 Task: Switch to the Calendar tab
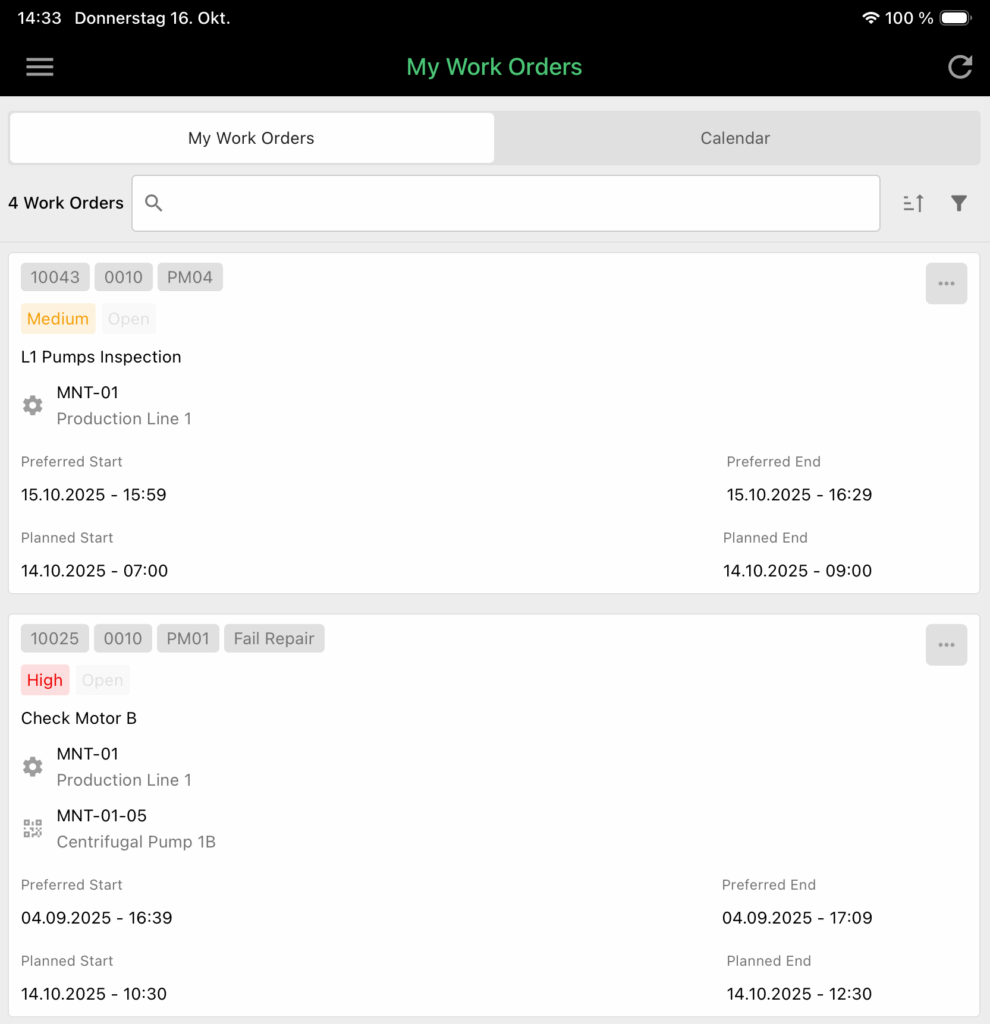tap(735, 138)
